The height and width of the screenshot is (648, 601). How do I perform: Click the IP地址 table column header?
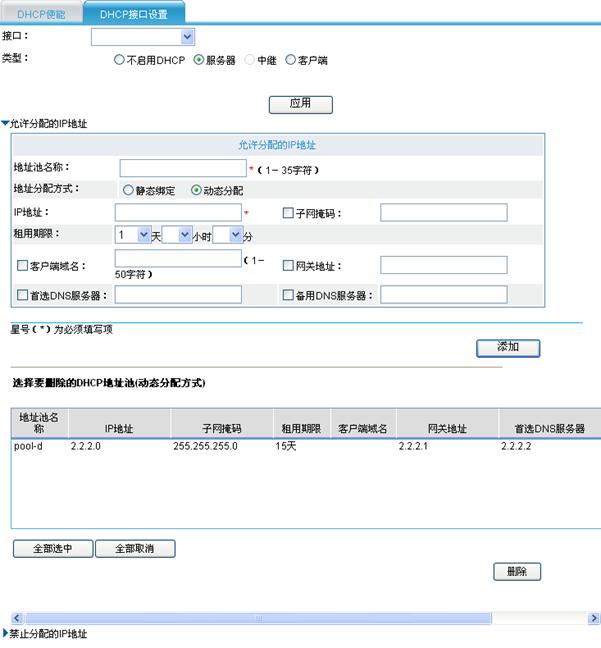click(119, 423)
